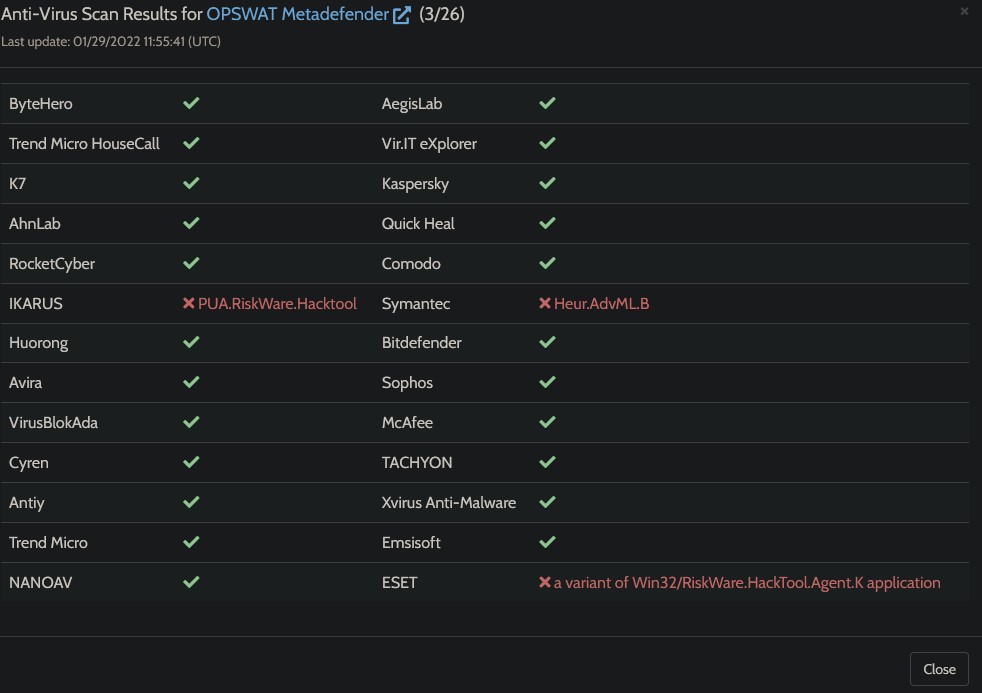Screen dimensions: 982x693
Task: Click the red X icon beside Symantec
Action: 545,303
